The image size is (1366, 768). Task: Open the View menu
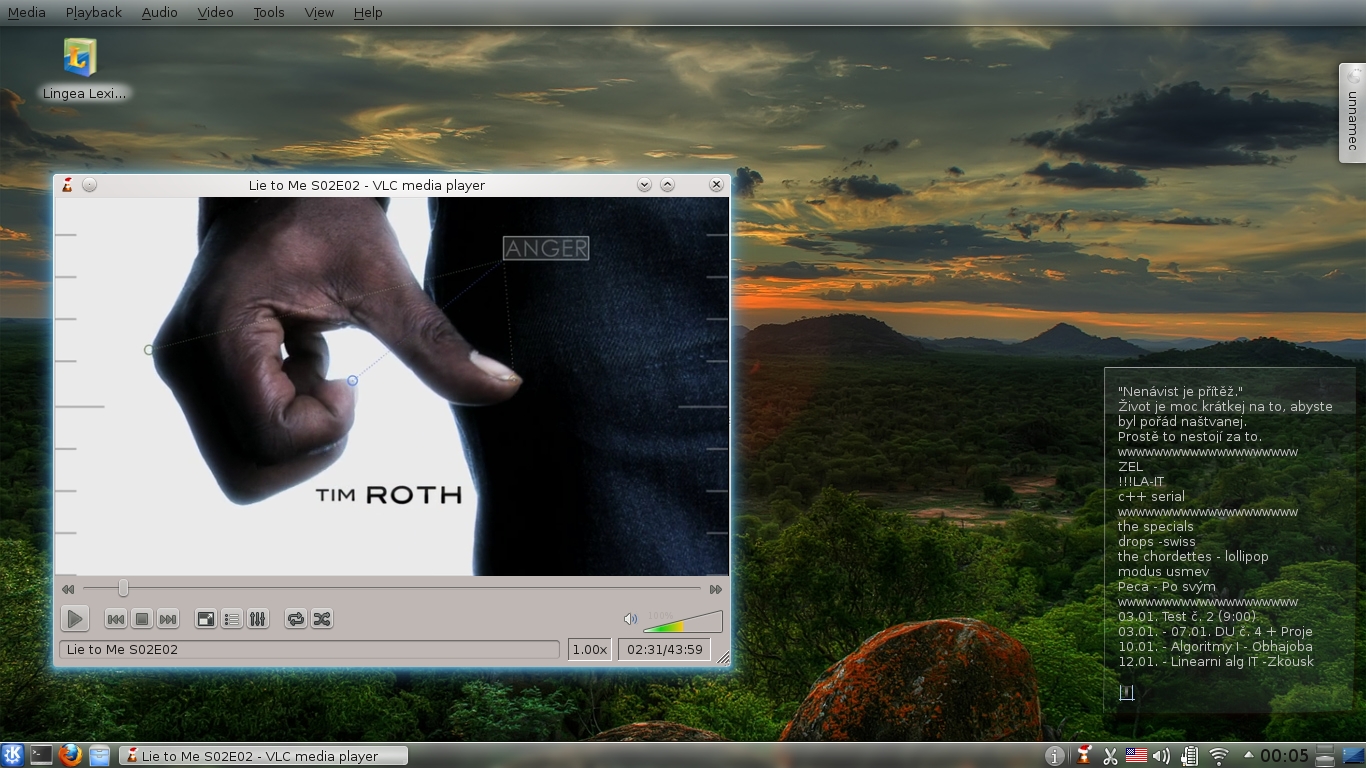[x=319, y=12]
